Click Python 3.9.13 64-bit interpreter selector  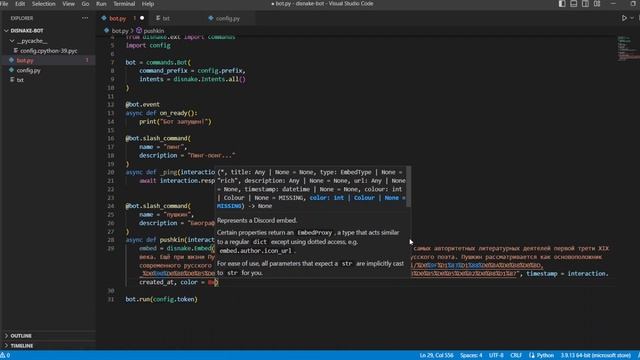pyautogui.click(x=595, y=356)
